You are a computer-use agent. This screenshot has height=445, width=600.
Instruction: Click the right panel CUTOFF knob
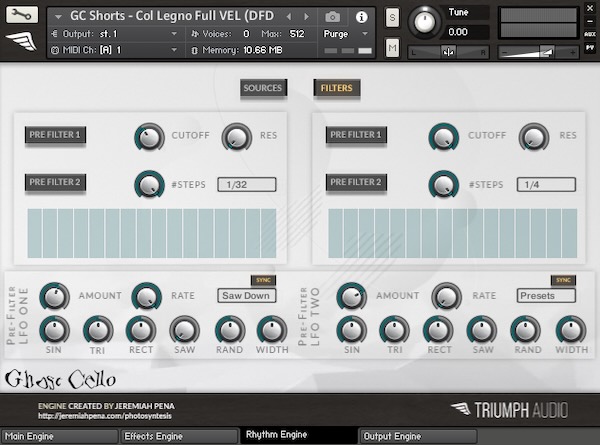click(x=443, y=137)
